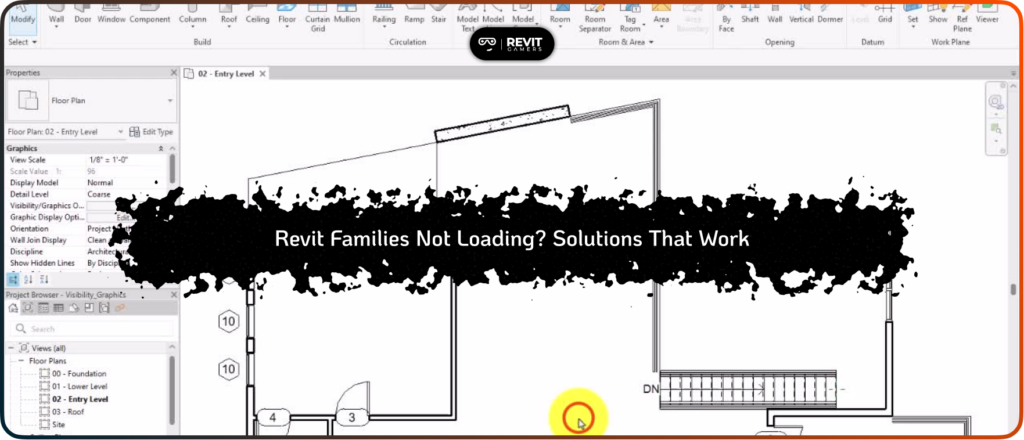Select the Dormer opening tool
This screenshot has width=1024, height=440.
point(830,14)
